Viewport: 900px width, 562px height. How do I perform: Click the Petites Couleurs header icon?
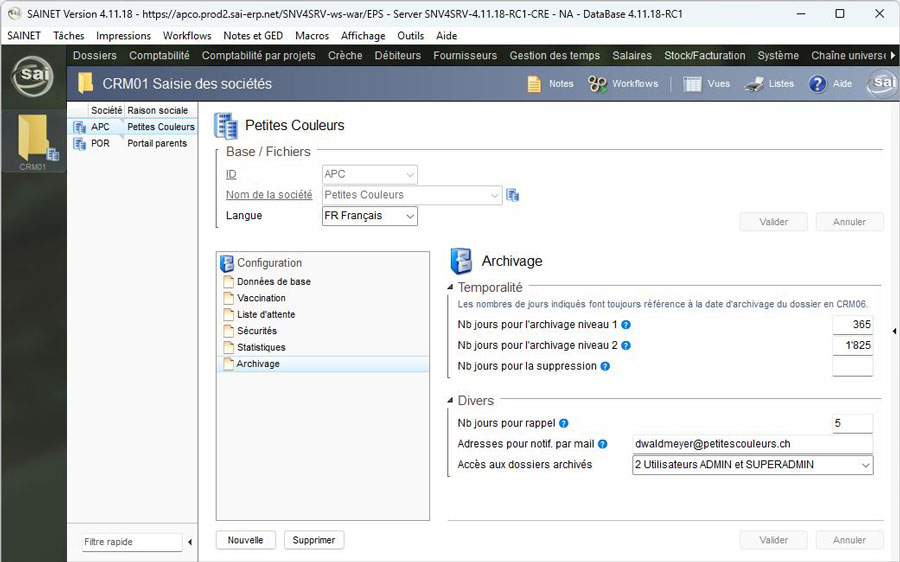226,126
